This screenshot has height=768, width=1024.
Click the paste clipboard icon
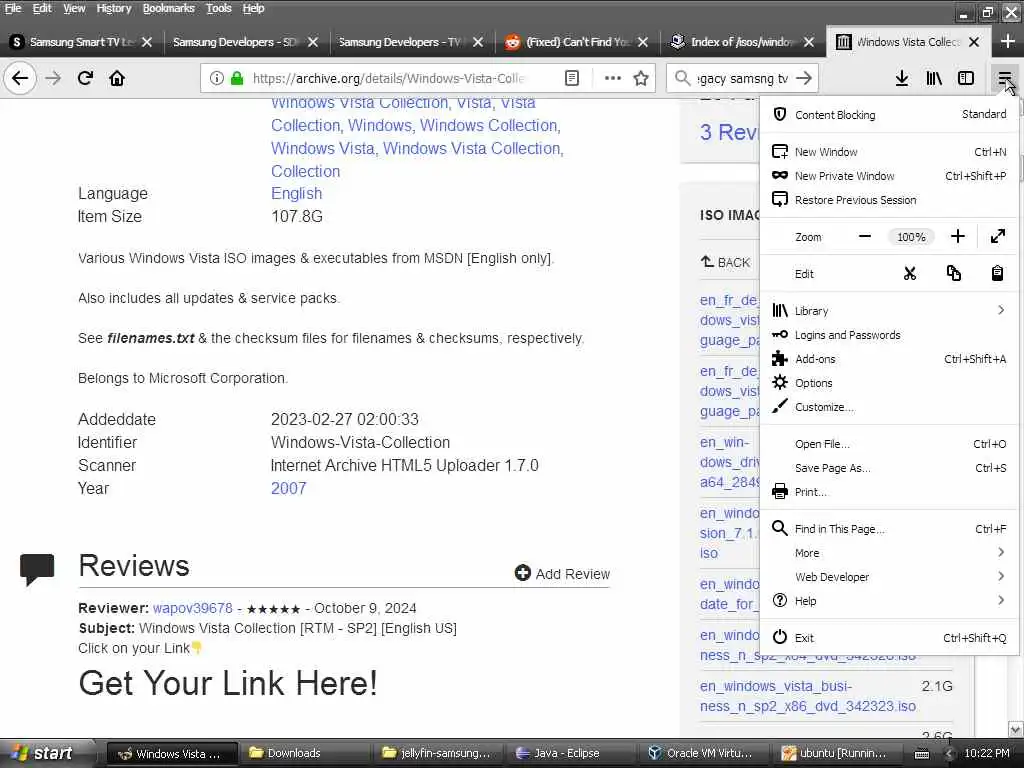(x=997, y=274)
